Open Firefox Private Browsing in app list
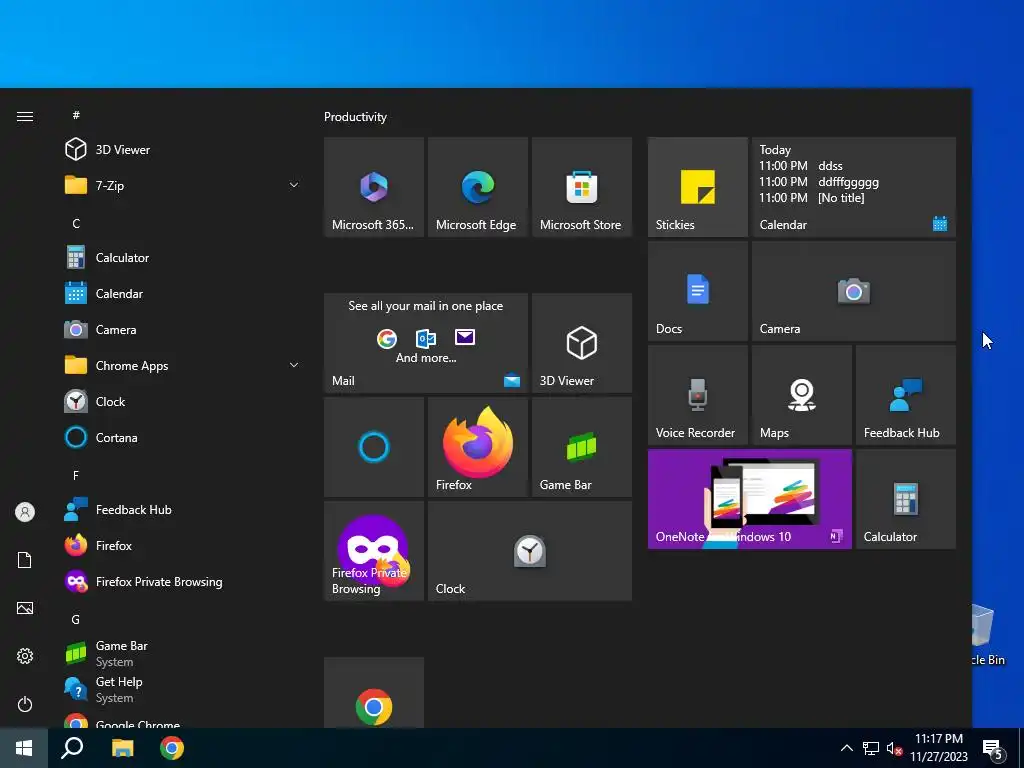The width and height of the screenshot is (1024, 768). click(x=183, y=581)
